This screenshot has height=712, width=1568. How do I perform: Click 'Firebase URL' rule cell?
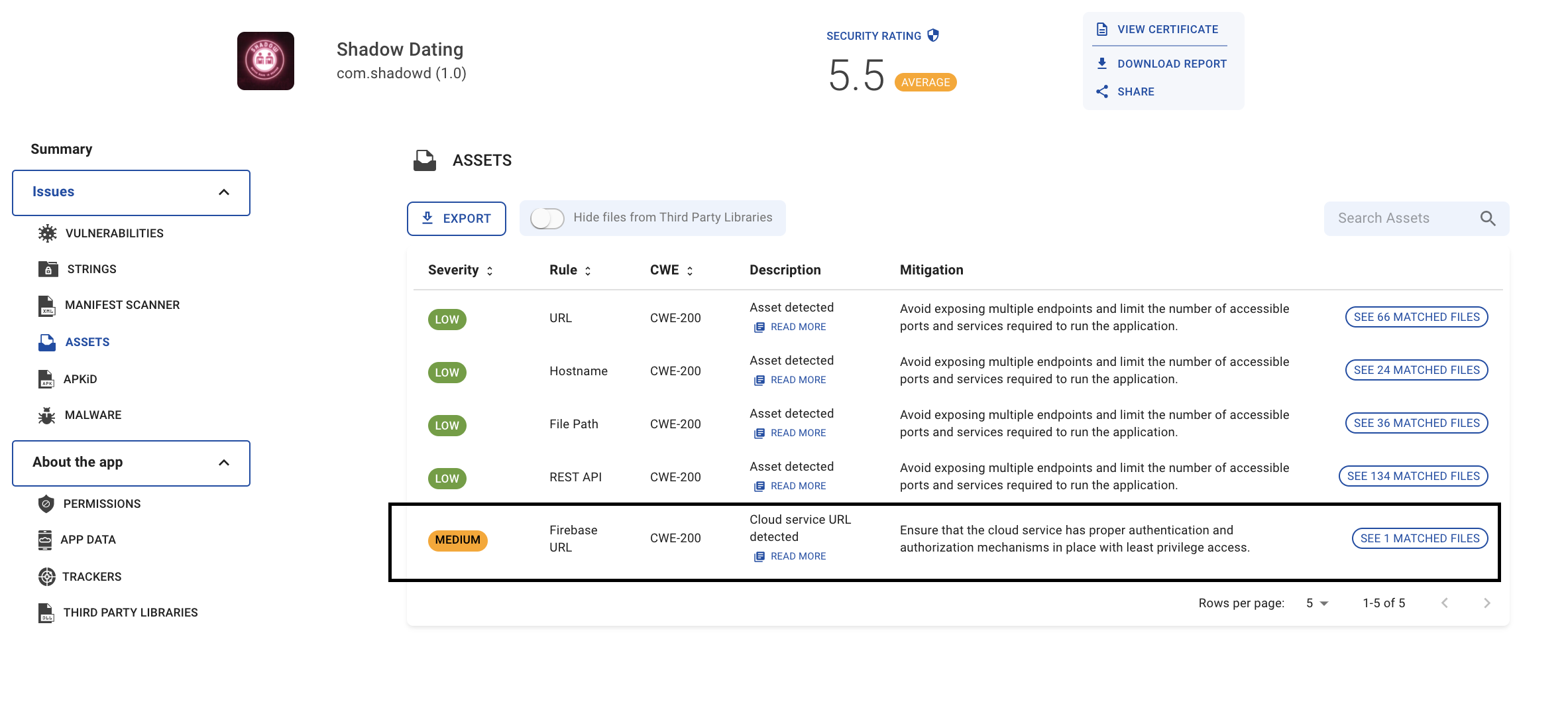573,538
